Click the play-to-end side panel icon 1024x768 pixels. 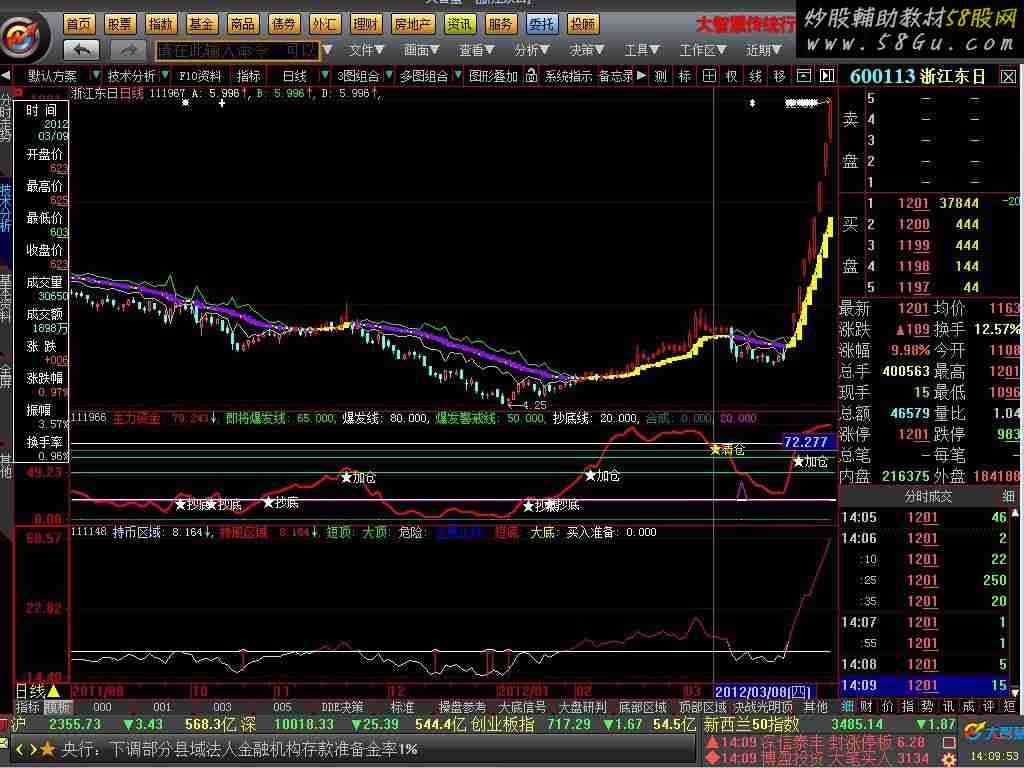(827, 76)
